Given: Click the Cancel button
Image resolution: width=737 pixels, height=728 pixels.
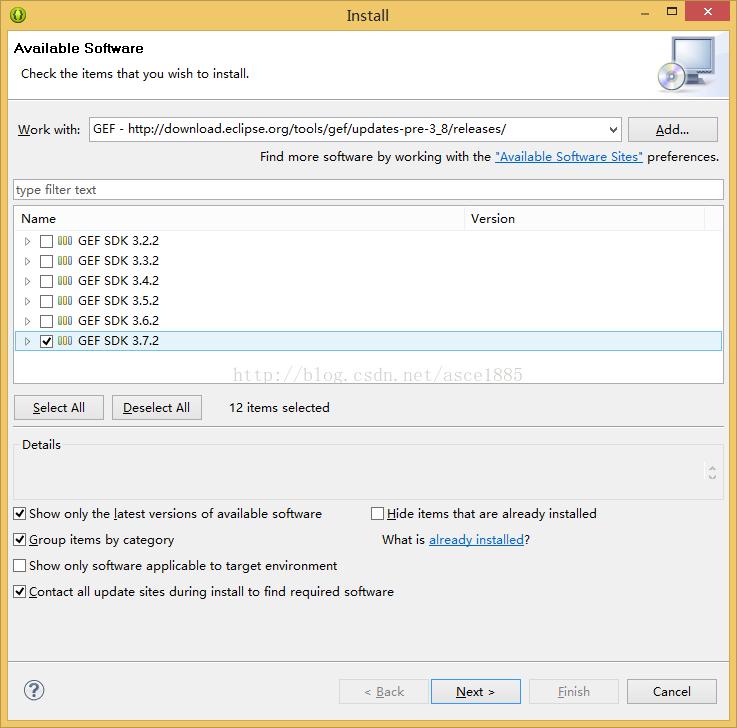Looking at the screenshot, I should tap(672, 691).
